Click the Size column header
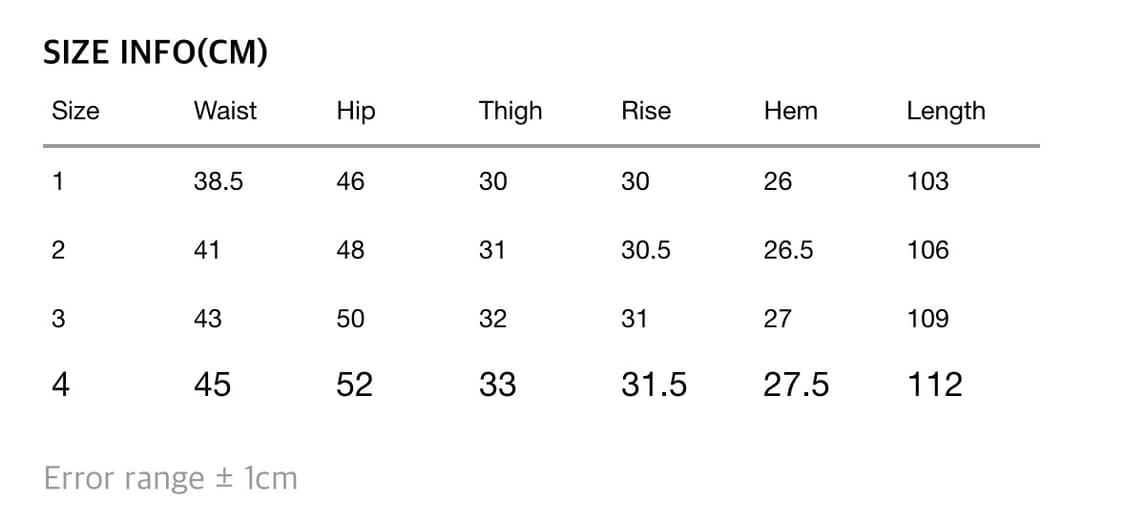This screenshot has width=1125, height=521. click(75, 111)
